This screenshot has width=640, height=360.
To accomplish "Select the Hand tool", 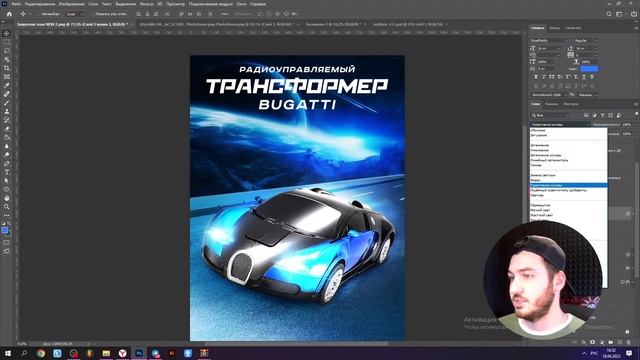I will click(x=7, y=198).
